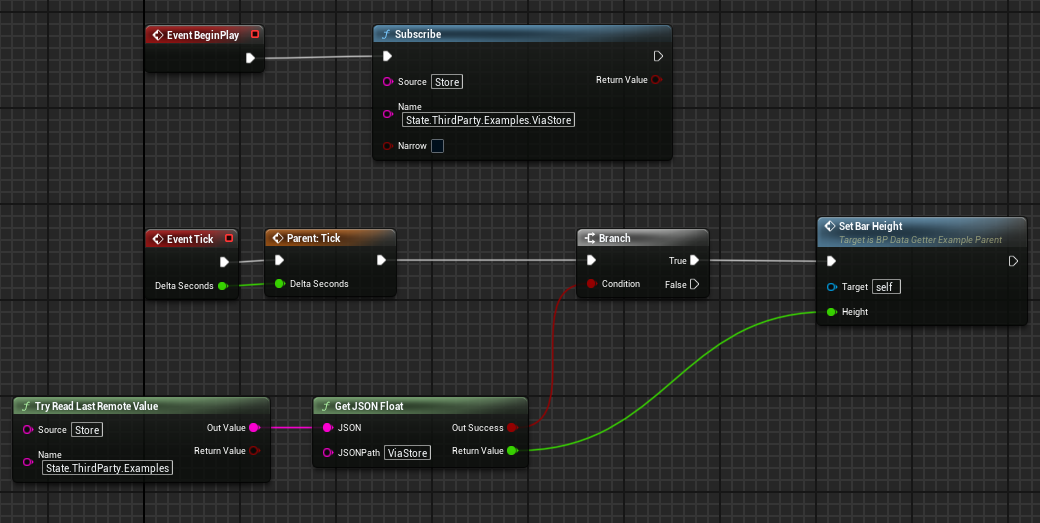Image resolution: width=1040 pixels, height=523 pixels.
Task: Click the Subscribe node's input execution pin
Action: [x=388, y=56]
